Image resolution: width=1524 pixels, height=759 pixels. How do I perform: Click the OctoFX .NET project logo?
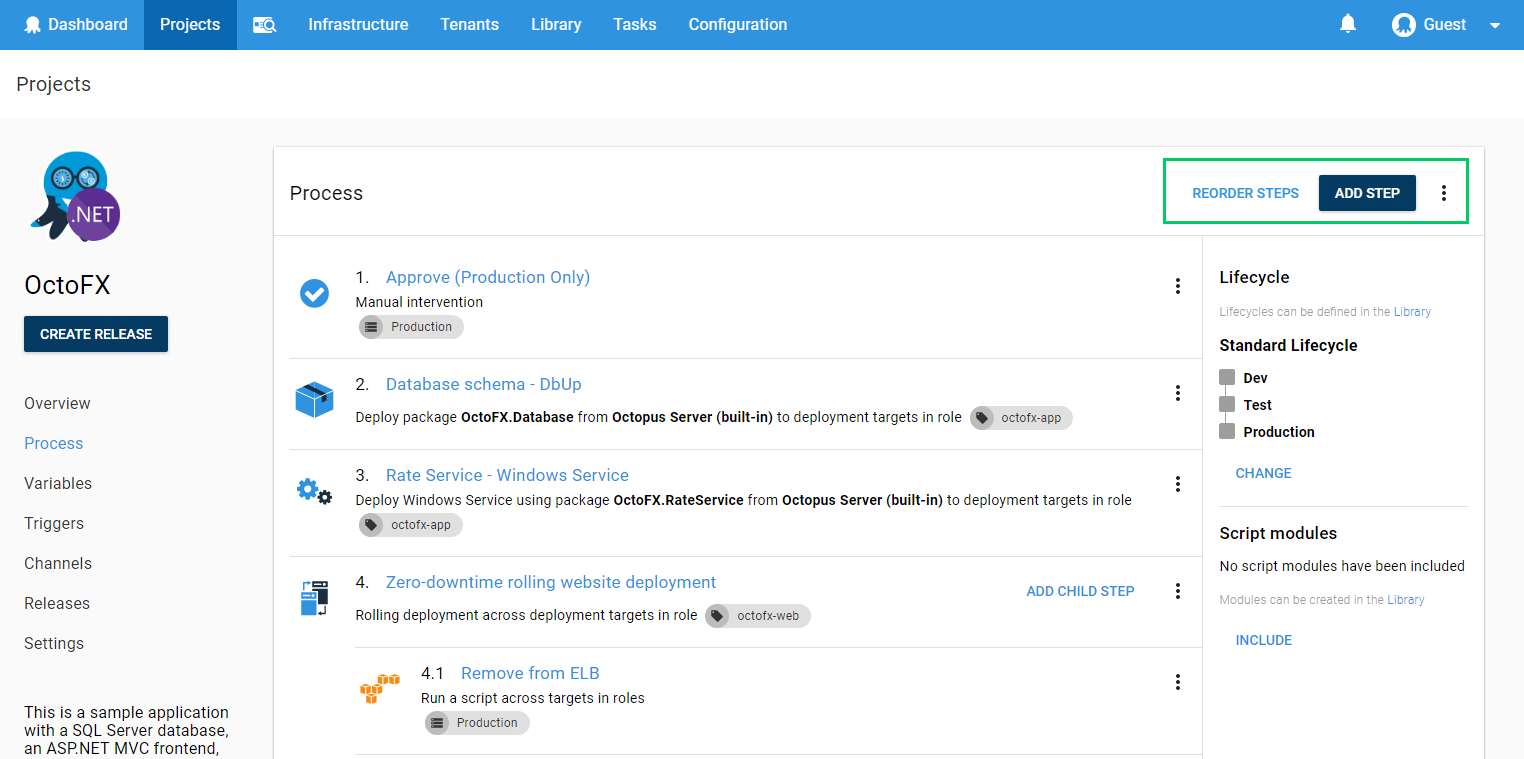tap(74, 196)
